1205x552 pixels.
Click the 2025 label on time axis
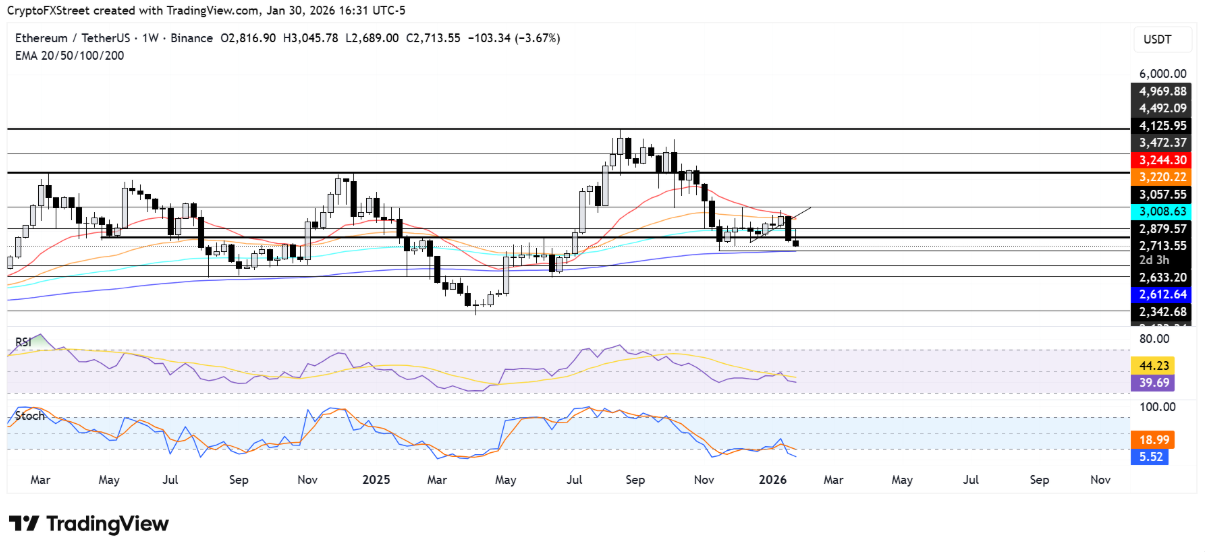tap(375, 480)
